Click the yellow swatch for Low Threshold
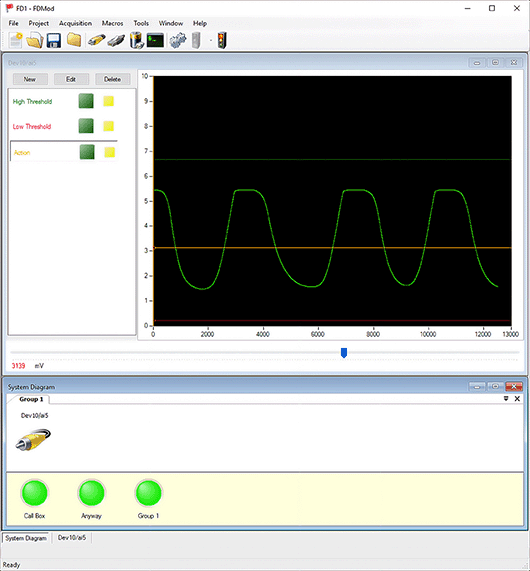 tap(108, 126)
